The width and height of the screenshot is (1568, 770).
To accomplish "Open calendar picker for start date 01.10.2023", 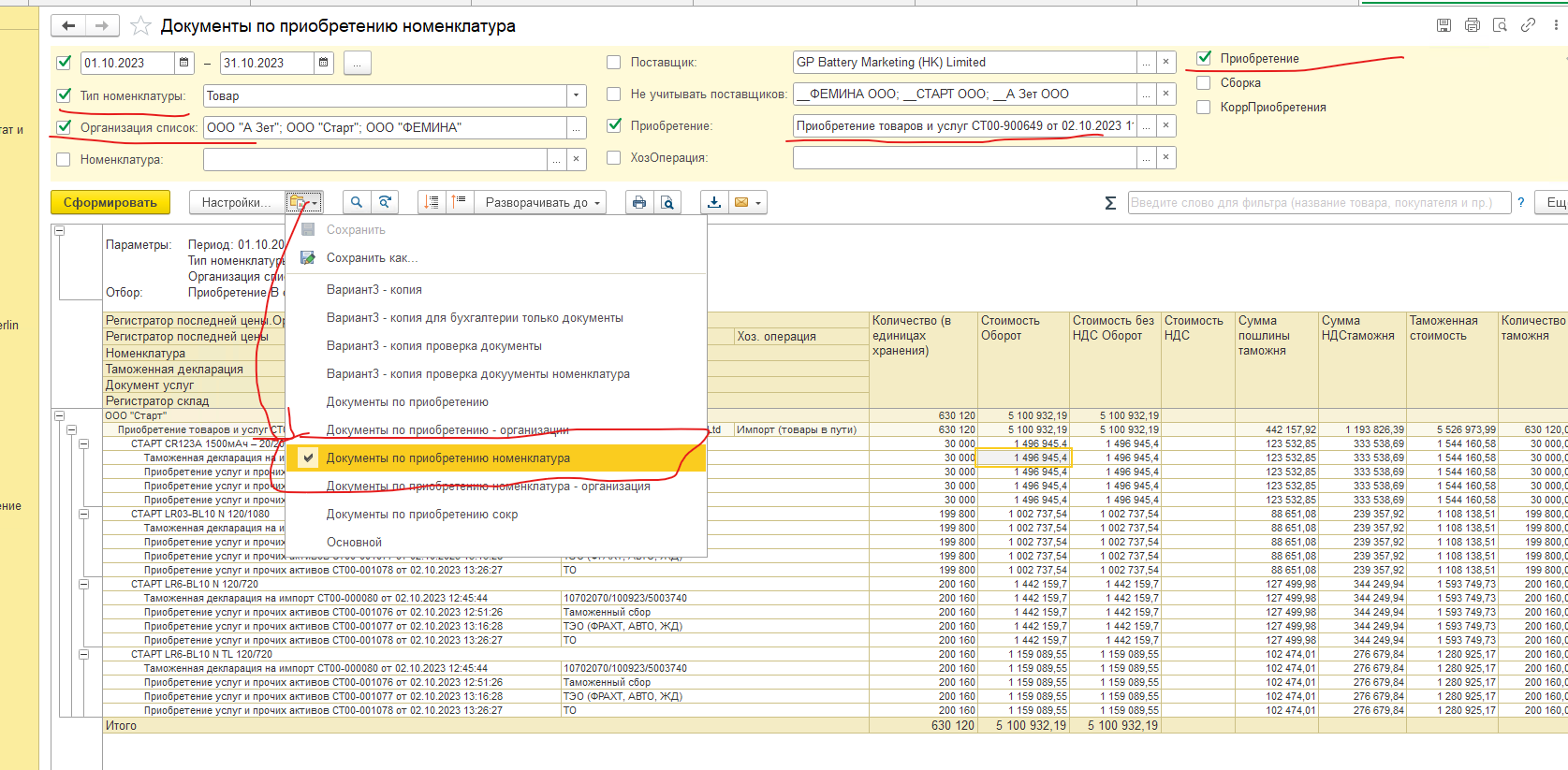I will (184, 63).
